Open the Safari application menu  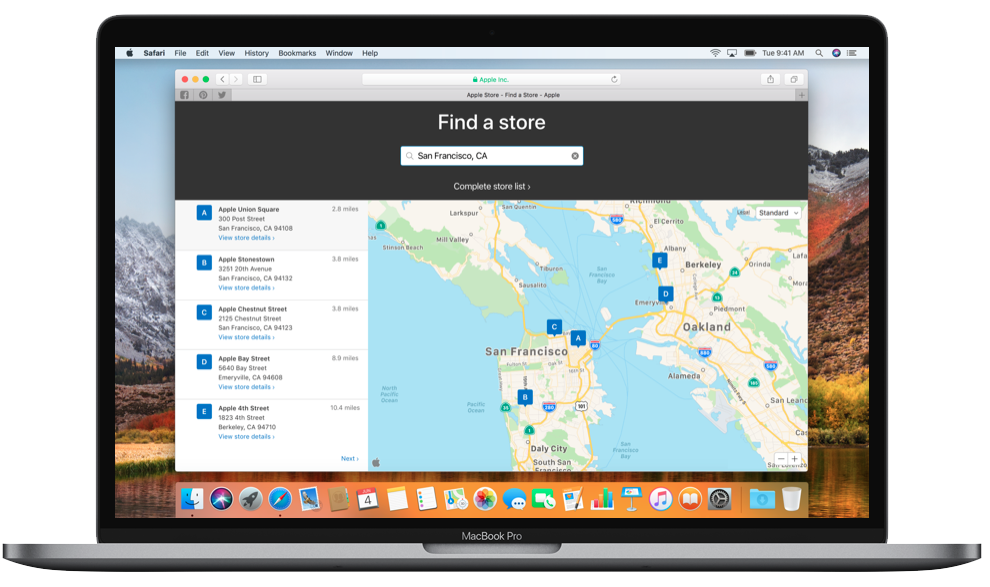point(154,53)
